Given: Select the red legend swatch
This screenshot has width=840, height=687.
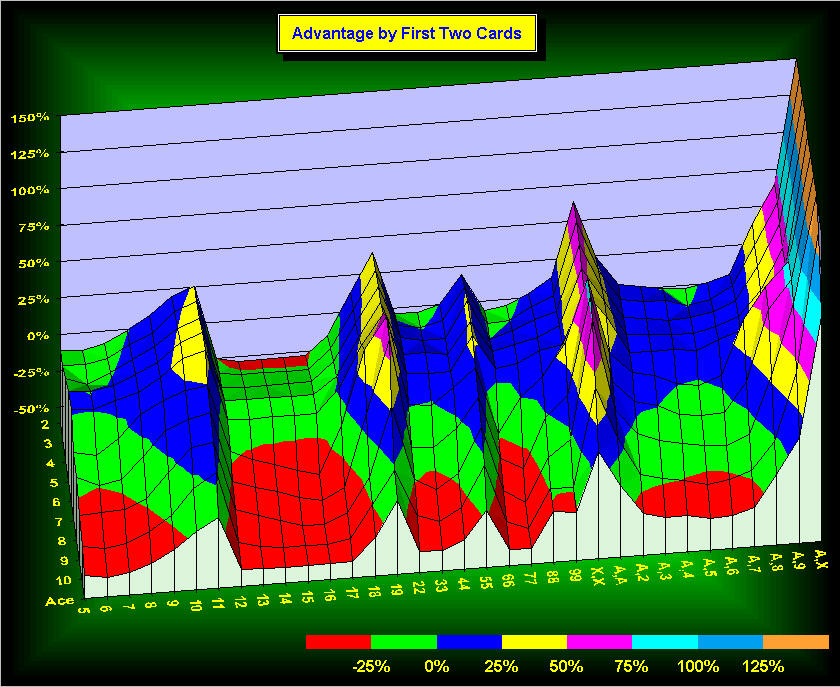Looking at the screenshot, I should (338, 641).
